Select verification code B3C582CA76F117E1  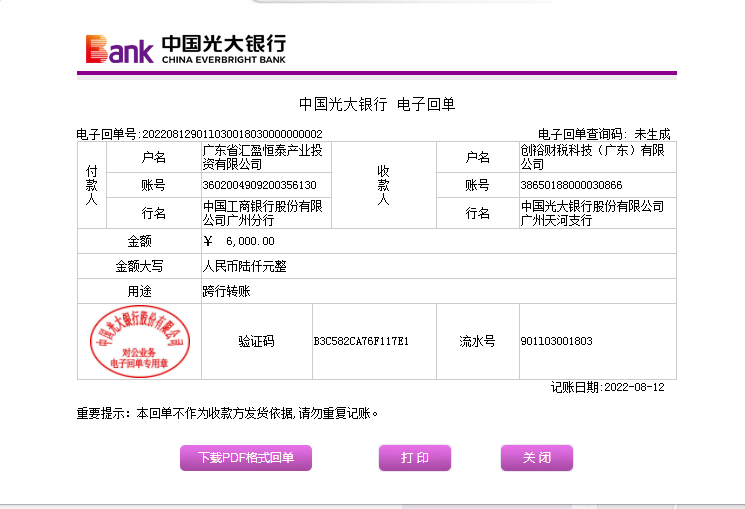click(361, 341)
